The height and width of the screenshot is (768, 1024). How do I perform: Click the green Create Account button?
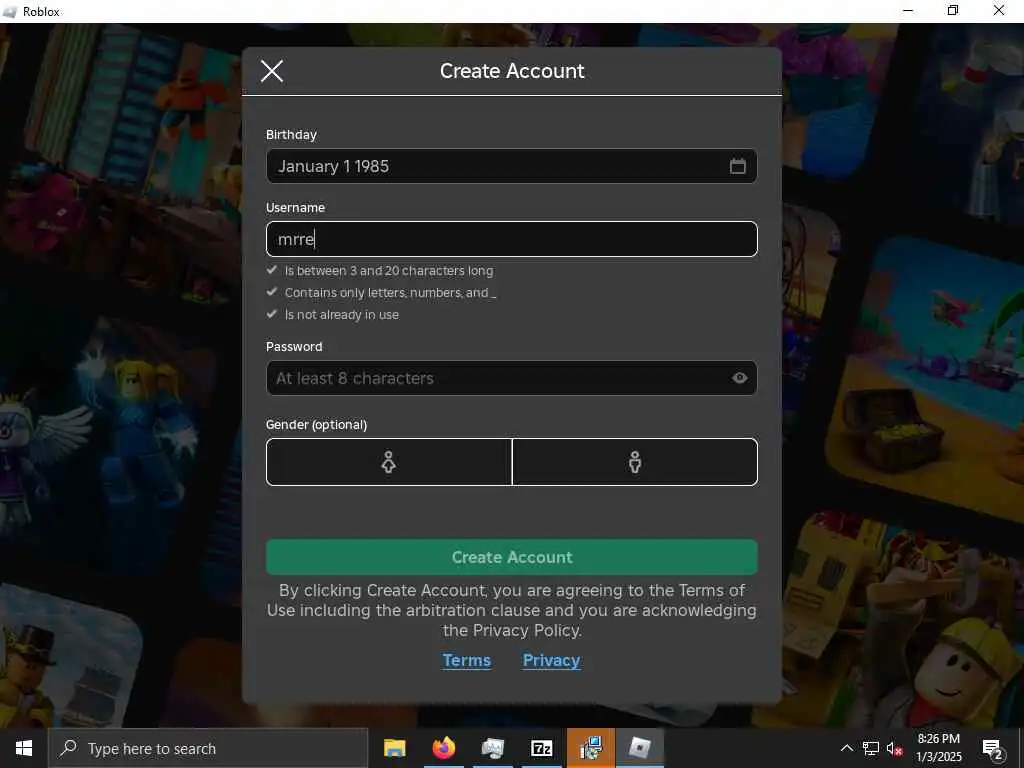(511, 557)
